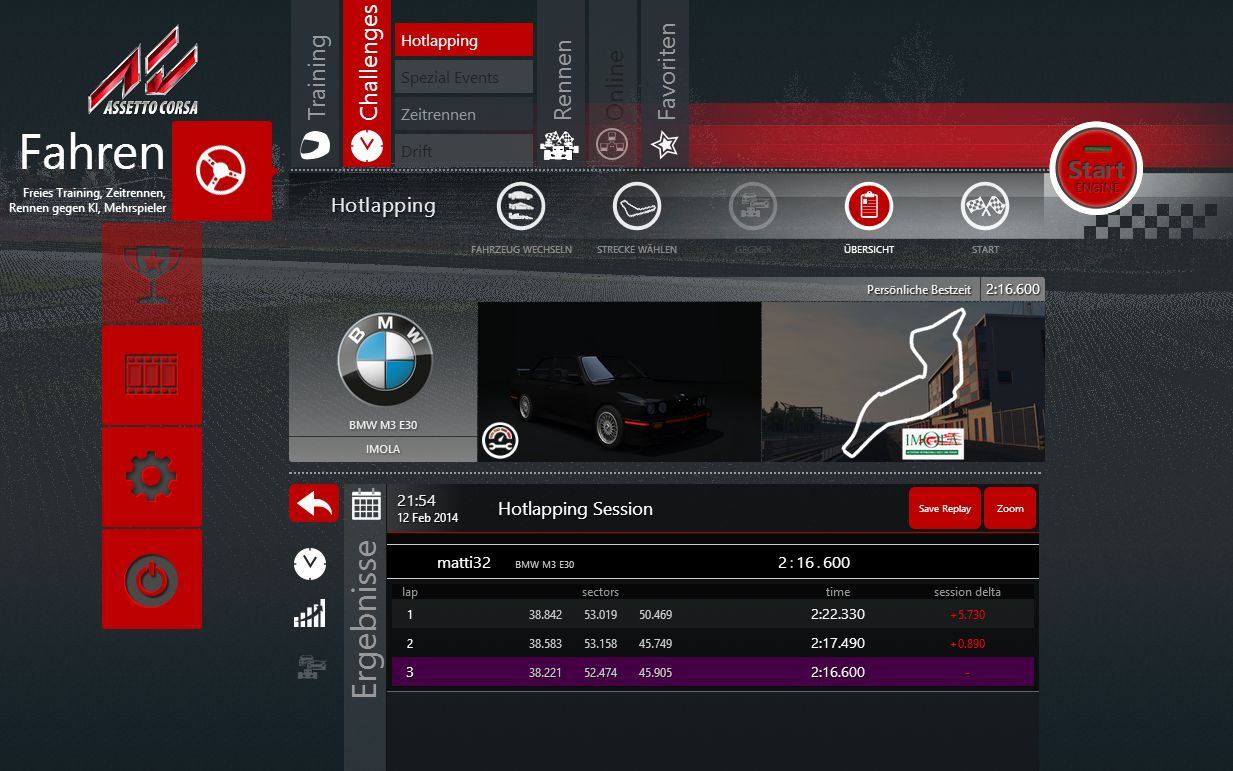Viewport: 1233px width, 771px height.
Task: Click the 12 Feb 2014 date
Action: tap(427, 518)
